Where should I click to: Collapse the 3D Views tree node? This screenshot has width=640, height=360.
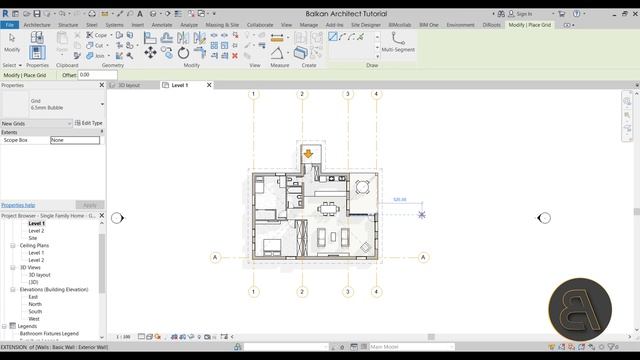tap(13, 268)
